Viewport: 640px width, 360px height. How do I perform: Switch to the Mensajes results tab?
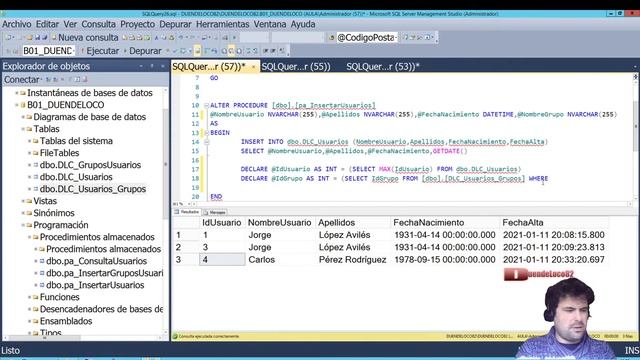click(215, 212)
